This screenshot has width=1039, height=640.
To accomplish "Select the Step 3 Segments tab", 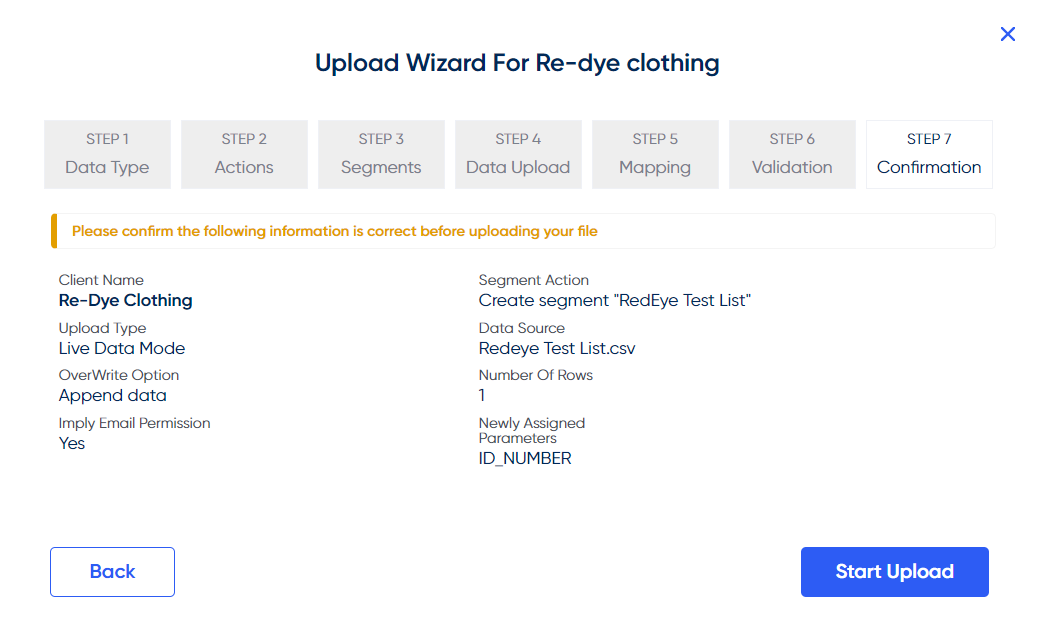I will [381, 154].
